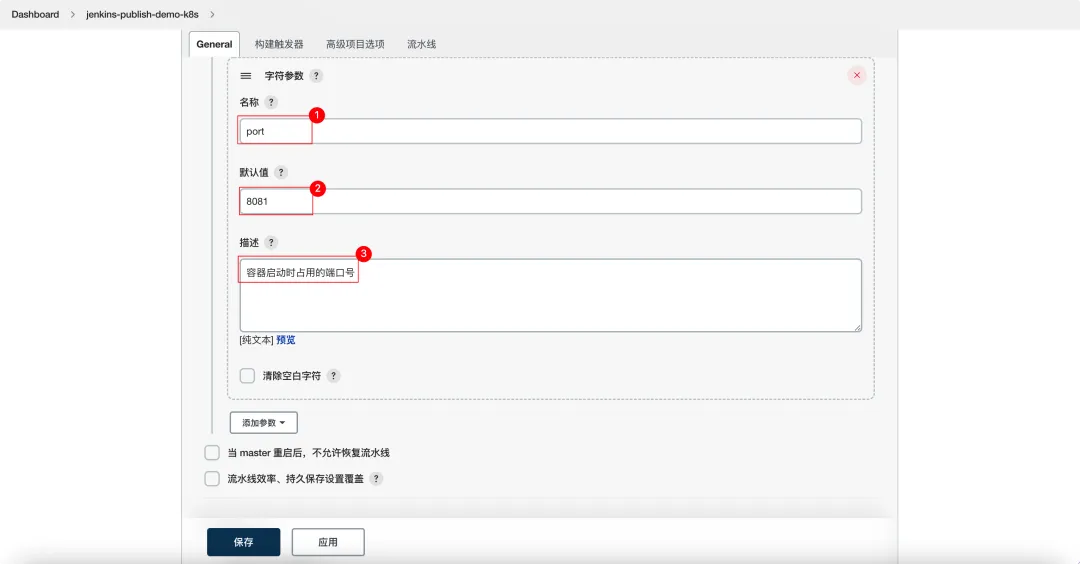Click breadcrumb chevron after jenkins-publish-demo-k8s
The width and height of the screenshot is (1080, 564).
click(x=212, y=14)
